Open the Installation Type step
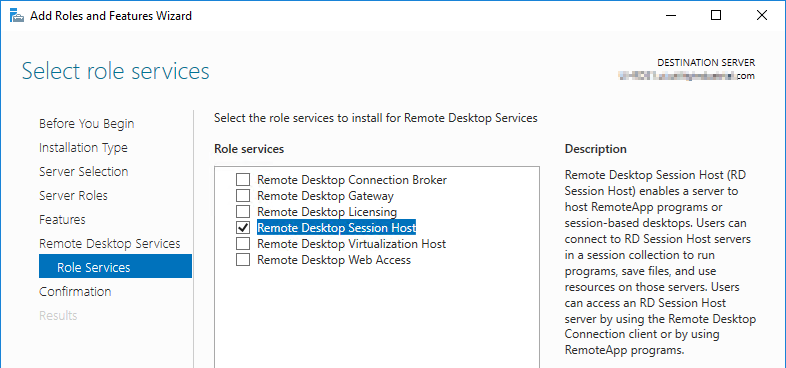The image size is (786, 368). pos(83,148)
